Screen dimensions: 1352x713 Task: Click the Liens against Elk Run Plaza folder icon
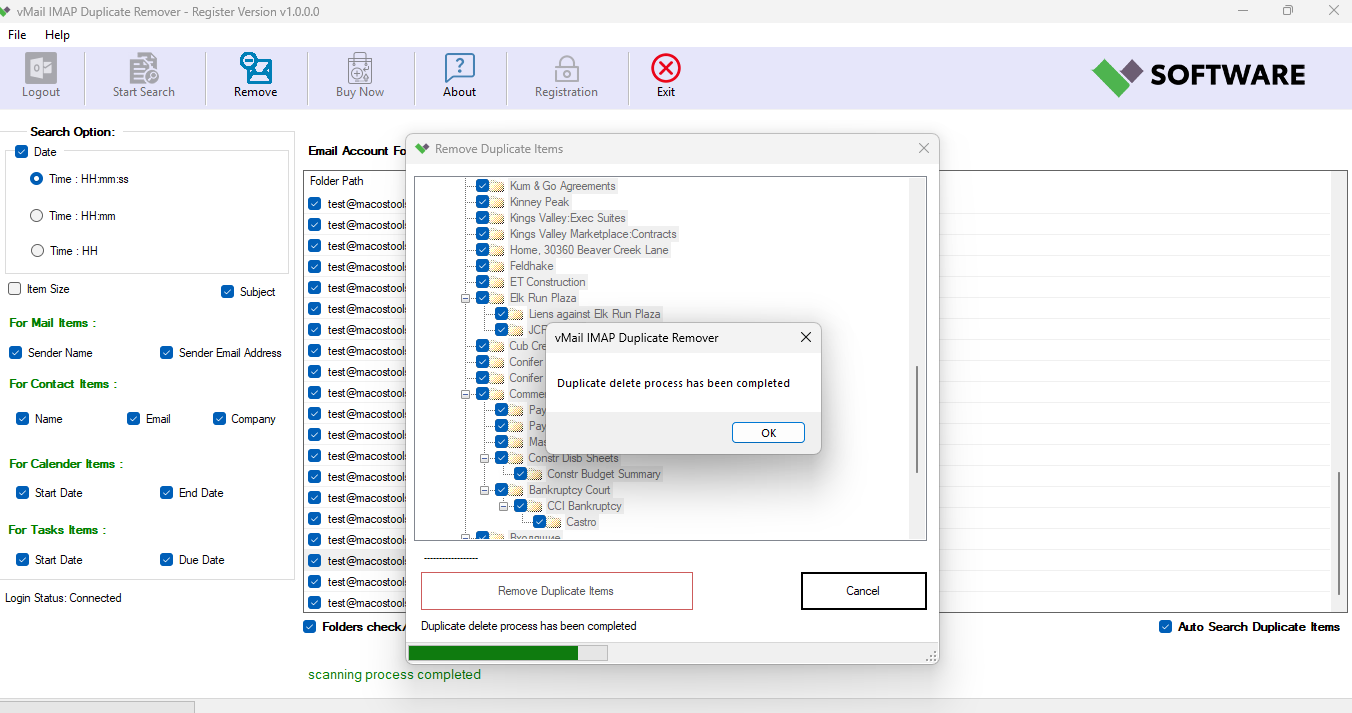[x=516, y=314]
